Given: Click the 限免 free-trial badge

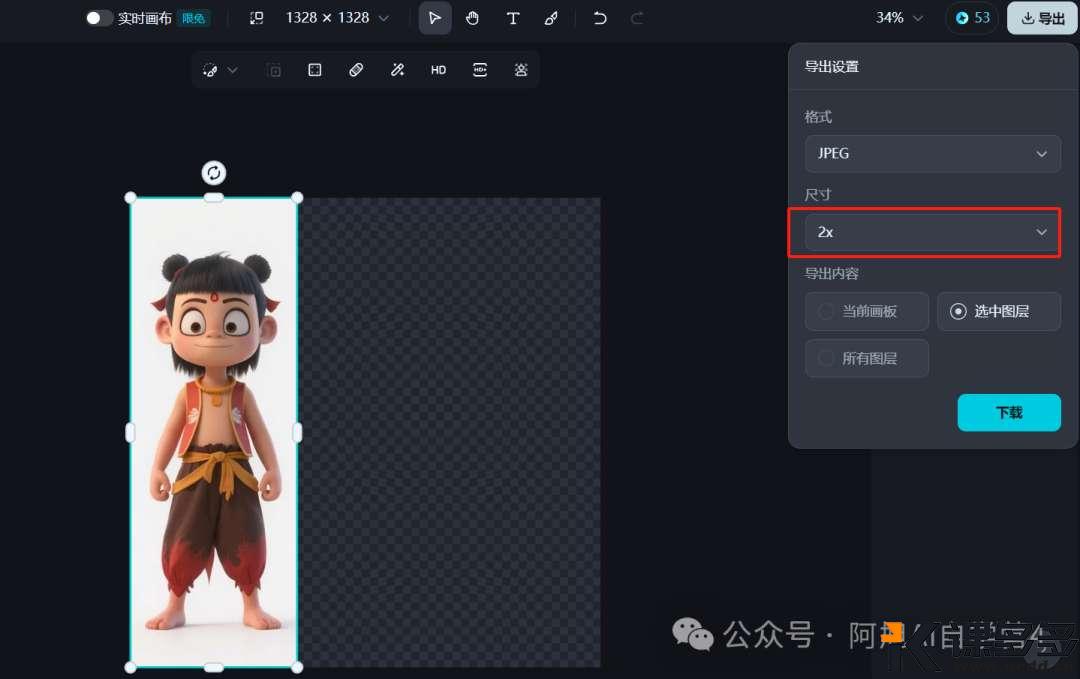Looking at the screenshot, I should point(194,18).
